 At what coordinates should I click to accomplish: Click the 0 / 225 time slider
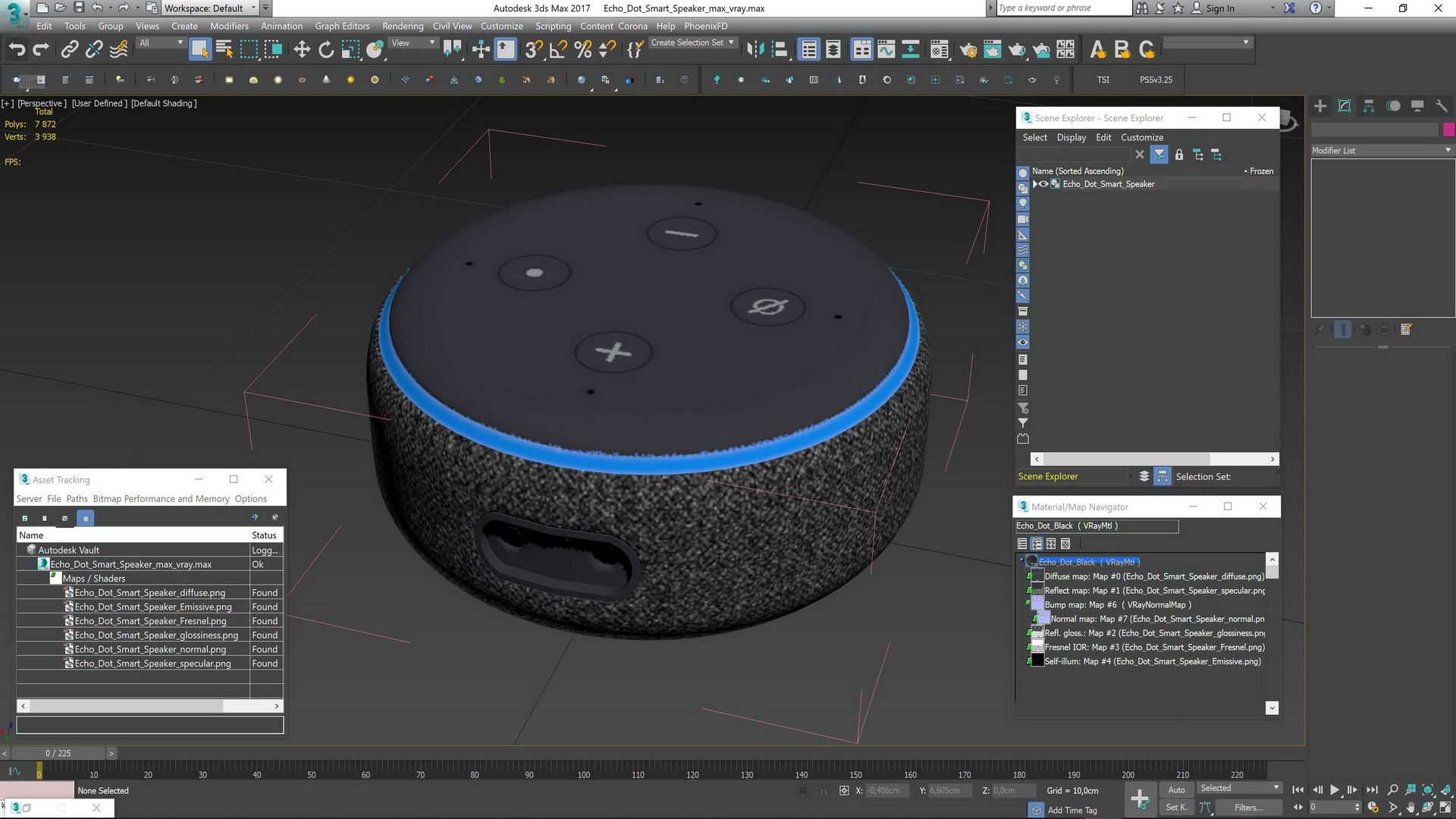58,753
